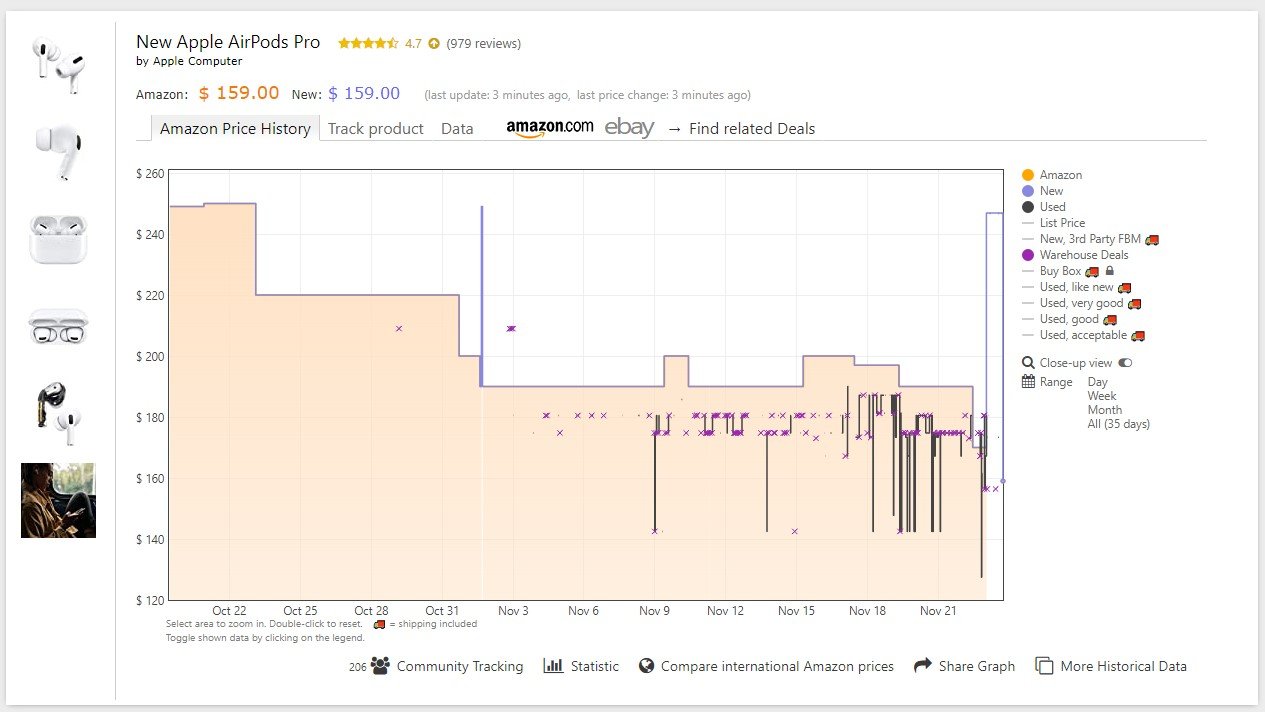Viewport: 1265px width, 712px height.
Task: Click the Apple Computer brand link
Action: [x=197, y=61]
